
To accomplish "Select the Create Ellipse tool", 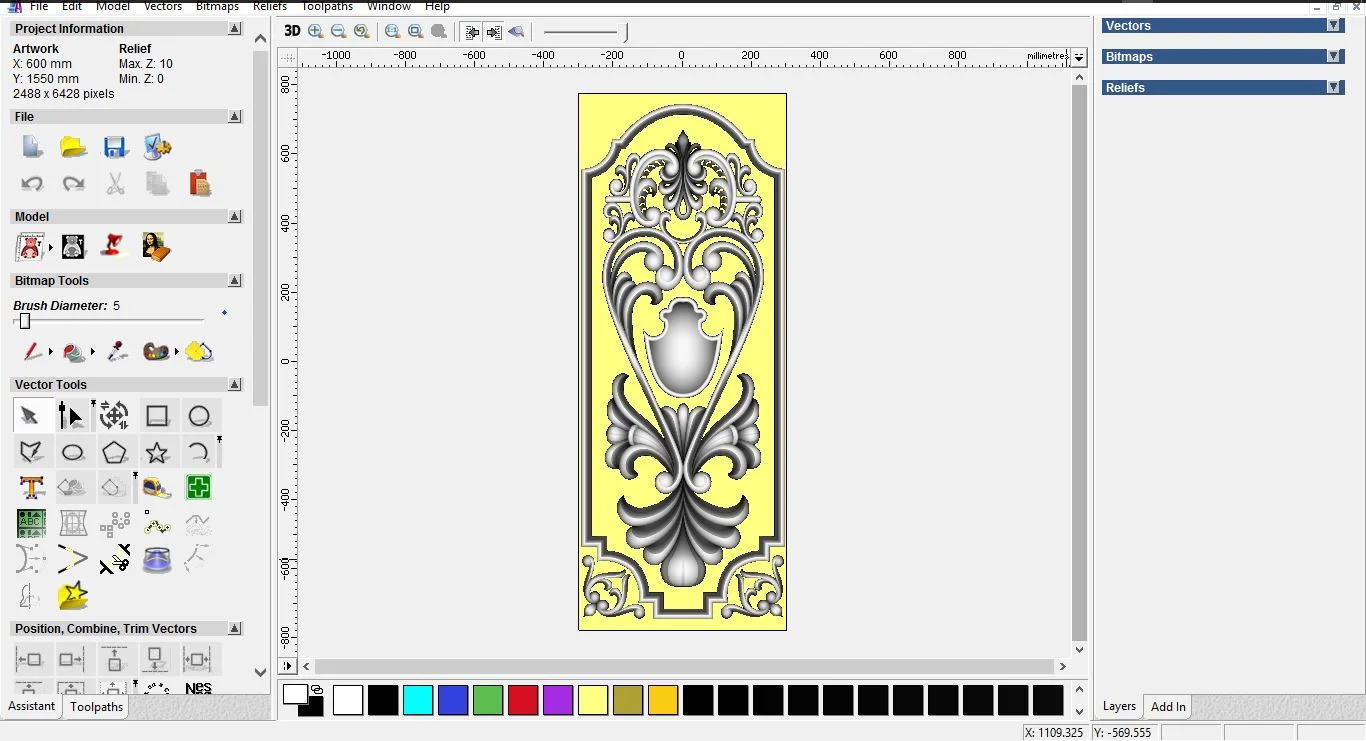I will [73, 453].
